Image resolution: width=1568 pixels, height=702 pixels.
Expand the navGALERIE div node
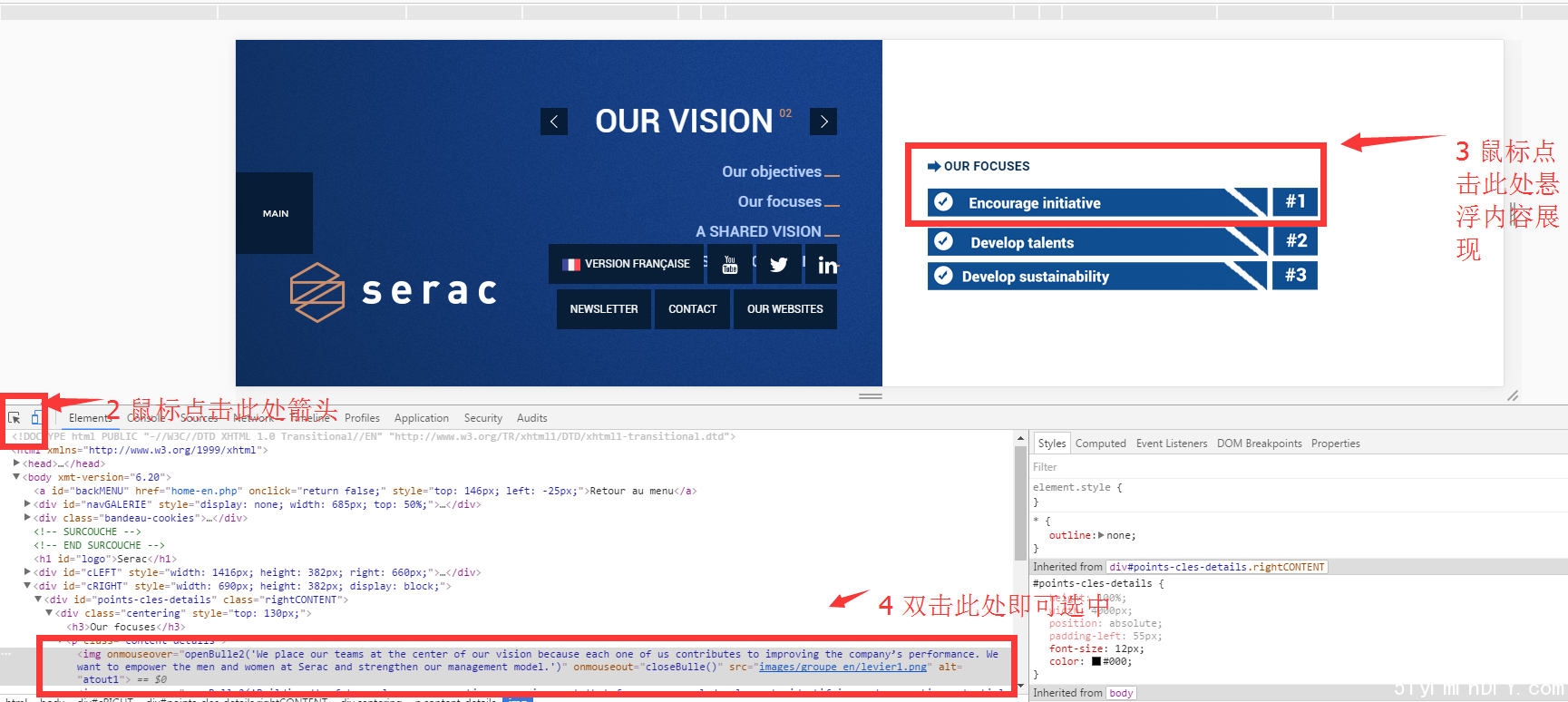(x=27, y=504)
